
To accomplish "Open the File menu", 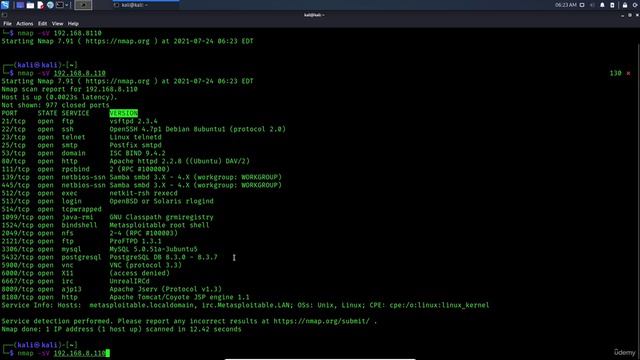I will coord(7,24).
